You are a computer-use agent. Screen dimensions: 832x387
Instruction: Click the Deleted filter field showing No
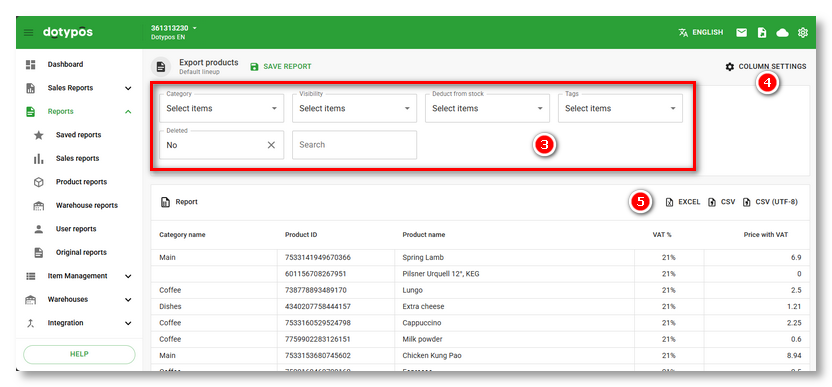222,145
